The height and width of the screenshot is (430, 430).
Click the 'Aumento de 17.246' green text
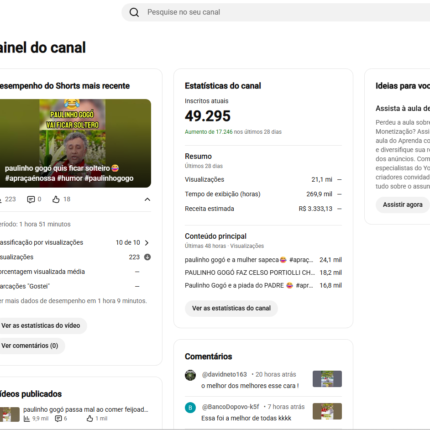coord(209,132)
